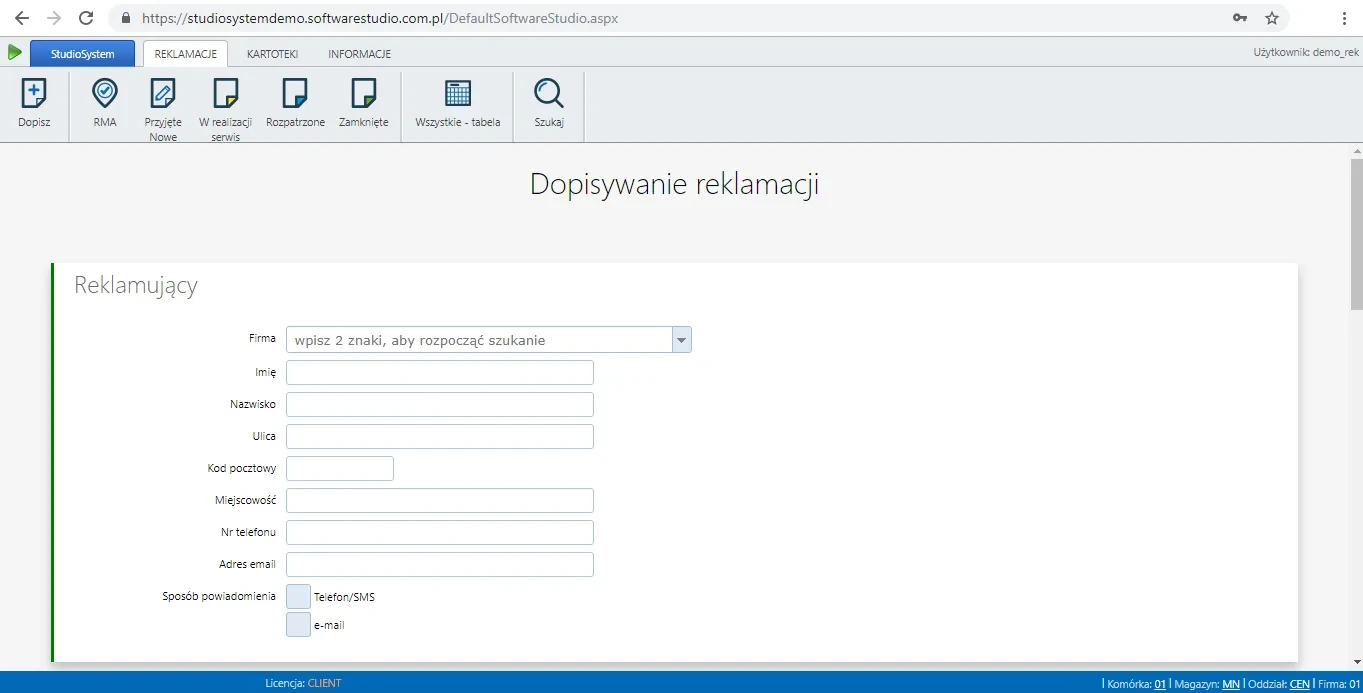Click the Szukaj magnifier icon
This screenshot has width=1363, height=693.
click(x=549, y=94)
